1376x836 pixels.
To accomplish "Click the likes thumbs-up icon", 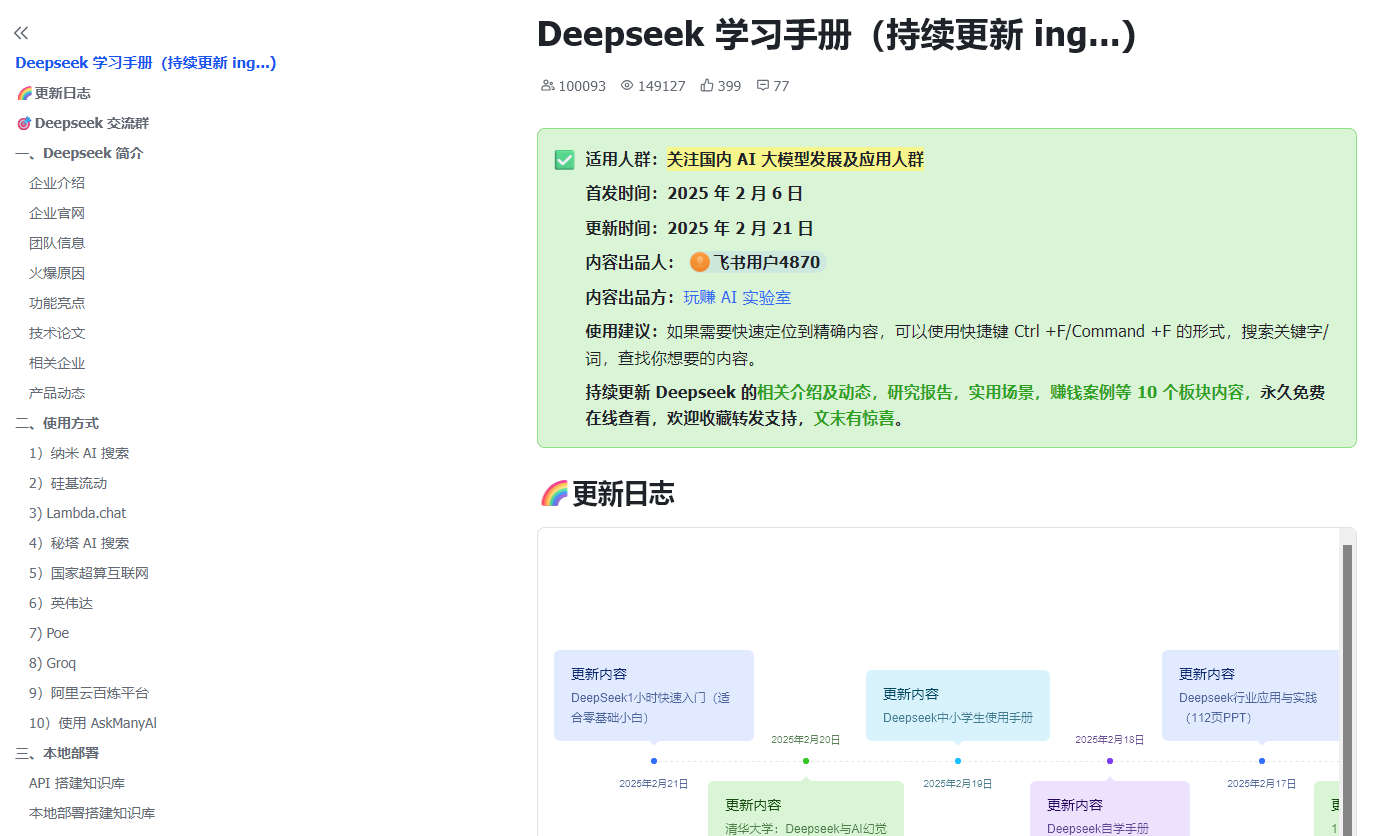I will coord(707,86).
